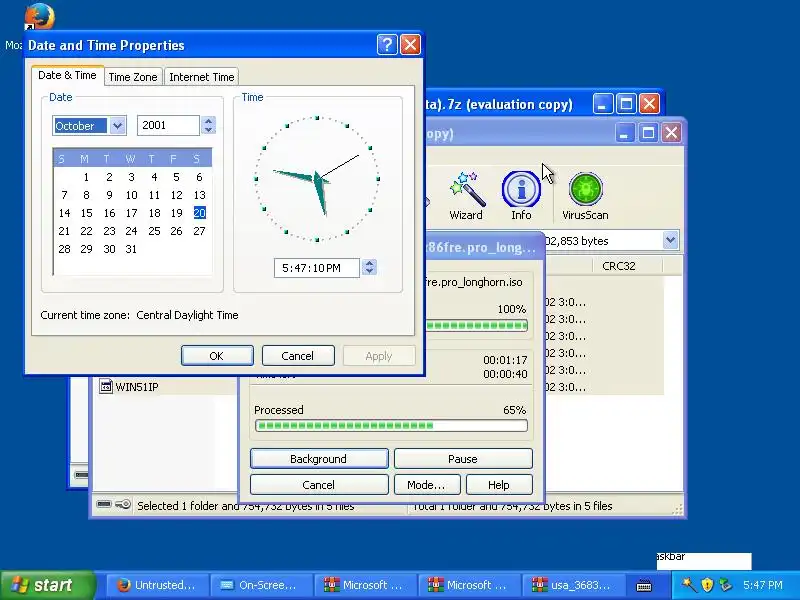Click the drive icon in WinRAR status bar
This screenshot has width=800, height=600.
[x=104, y=505]
